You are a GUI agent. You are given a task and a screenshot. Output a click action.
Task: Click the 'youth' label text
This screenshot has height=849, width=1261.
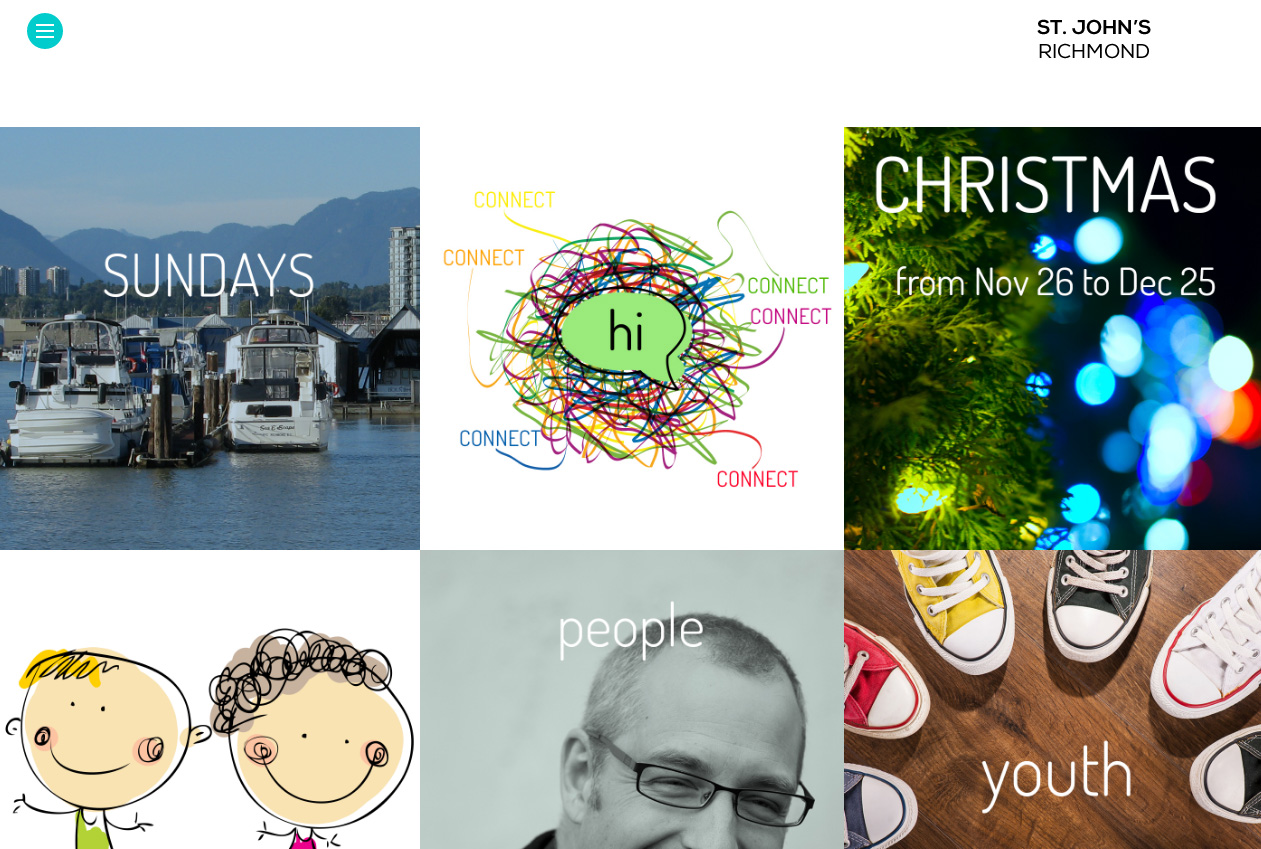click(x=1057, y=774)
